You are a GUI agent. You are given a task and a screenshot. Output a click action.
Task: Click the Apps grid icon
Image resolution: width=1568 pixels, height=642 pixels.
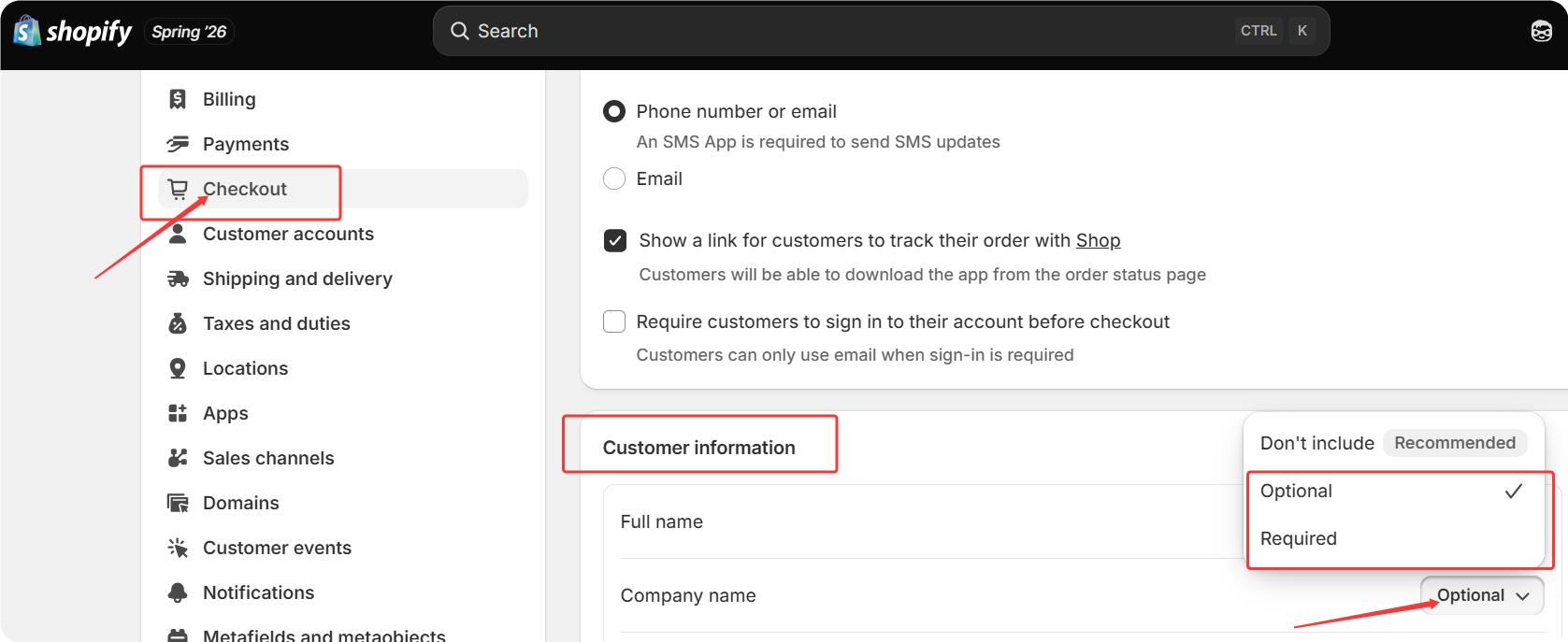pos(178,413)
